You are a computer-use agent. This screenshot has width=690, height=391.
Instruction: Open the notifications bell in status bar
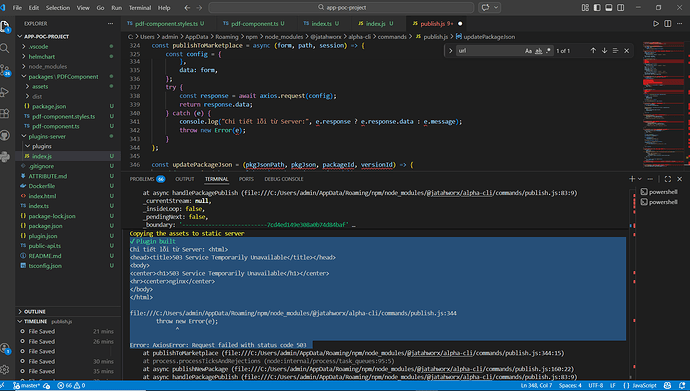coord(682,385)
